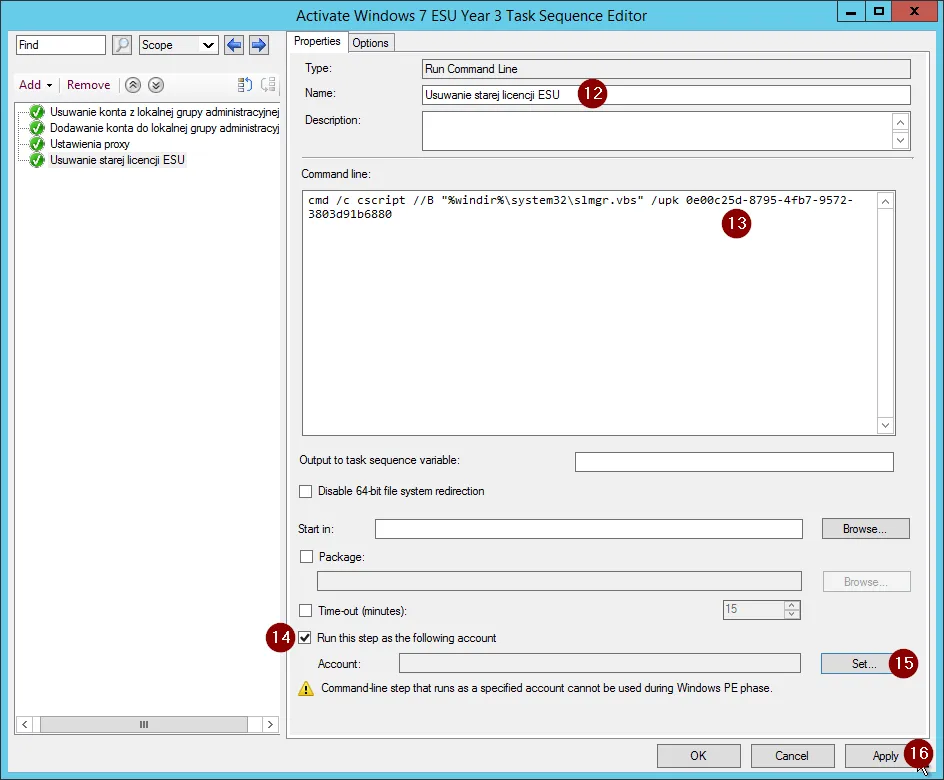
Task: Switch to the Options tab
Action: coord(370,43)
